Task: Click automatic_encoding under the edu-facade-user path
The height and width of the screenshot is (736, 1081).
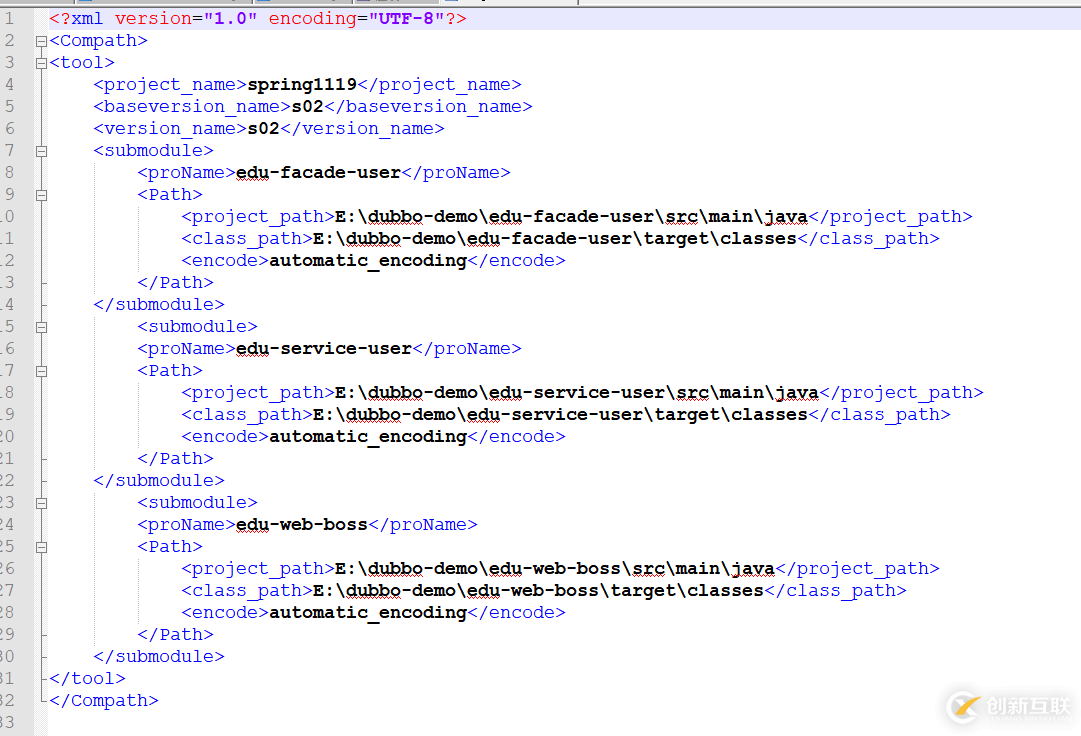Action: click(368, 261)
